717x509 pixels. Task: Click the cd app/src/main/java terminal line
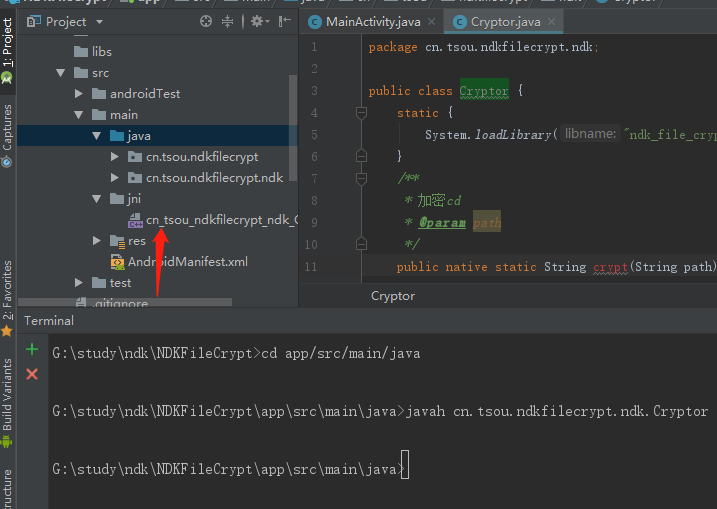(236, 353)
